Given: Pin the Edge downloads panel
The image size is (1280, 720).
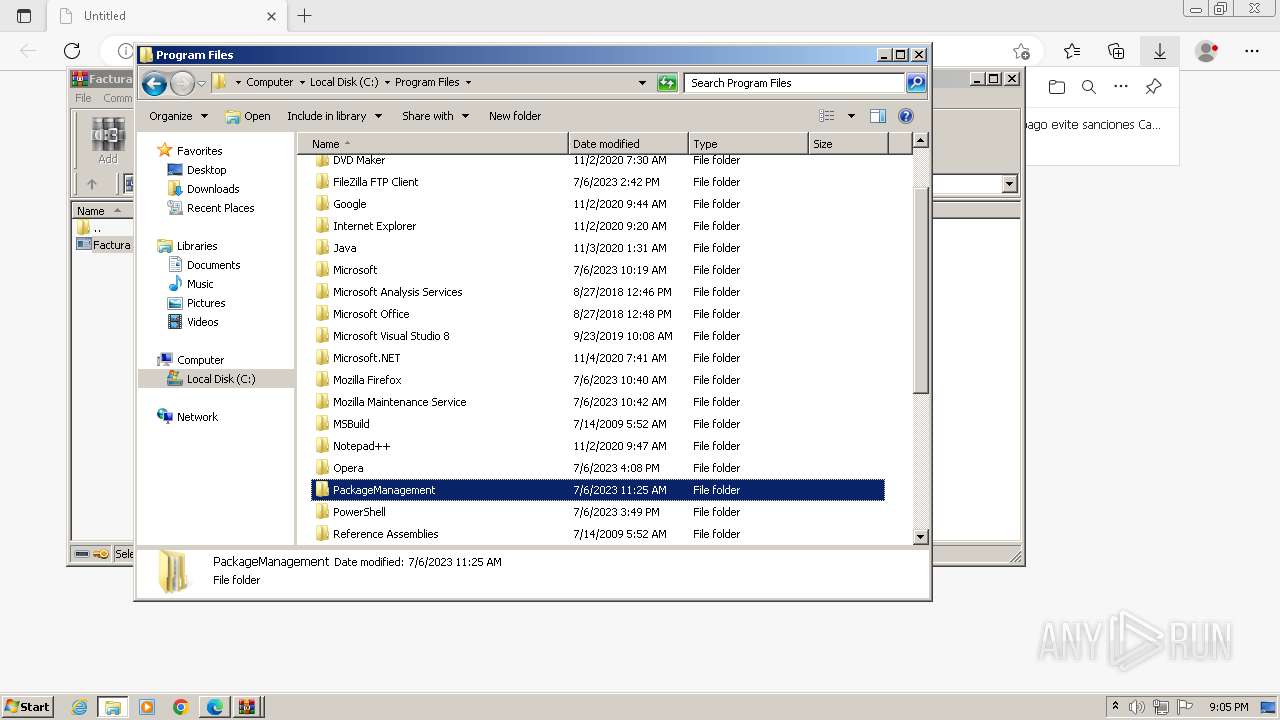Looking at the screenshot, I should click(1153, 87).
